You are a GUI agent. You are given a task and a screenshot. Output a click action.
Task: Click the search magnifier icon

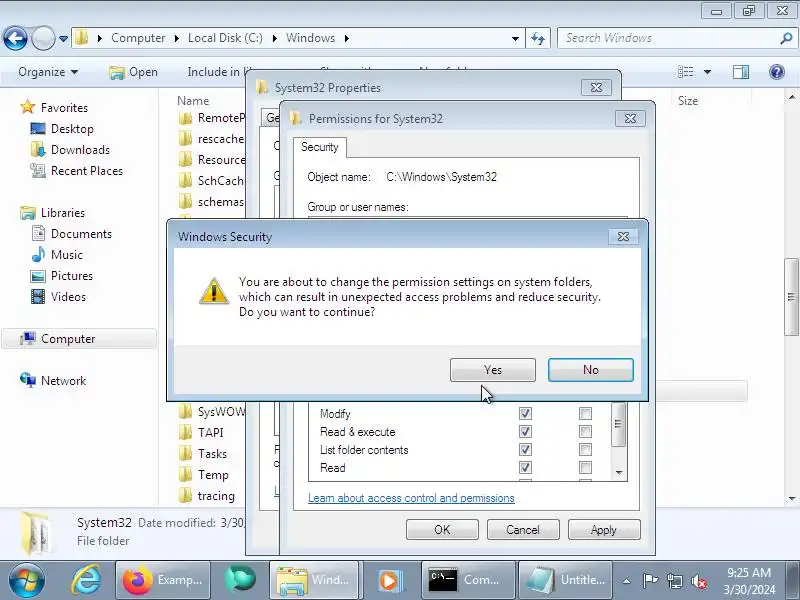pyautogui.click(x=786, y=38)
